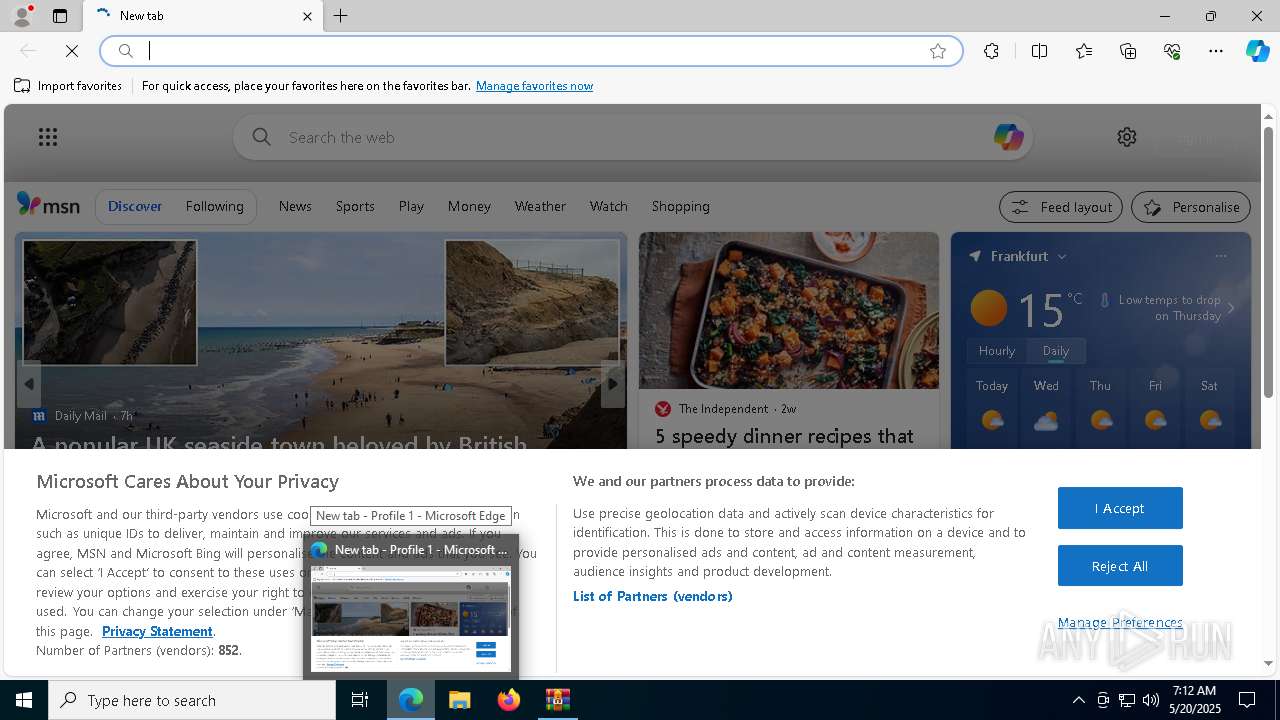Viewport: 1280px width, 720px height.
Task: Open the Windows Start menu
Action: click(24, 700)
